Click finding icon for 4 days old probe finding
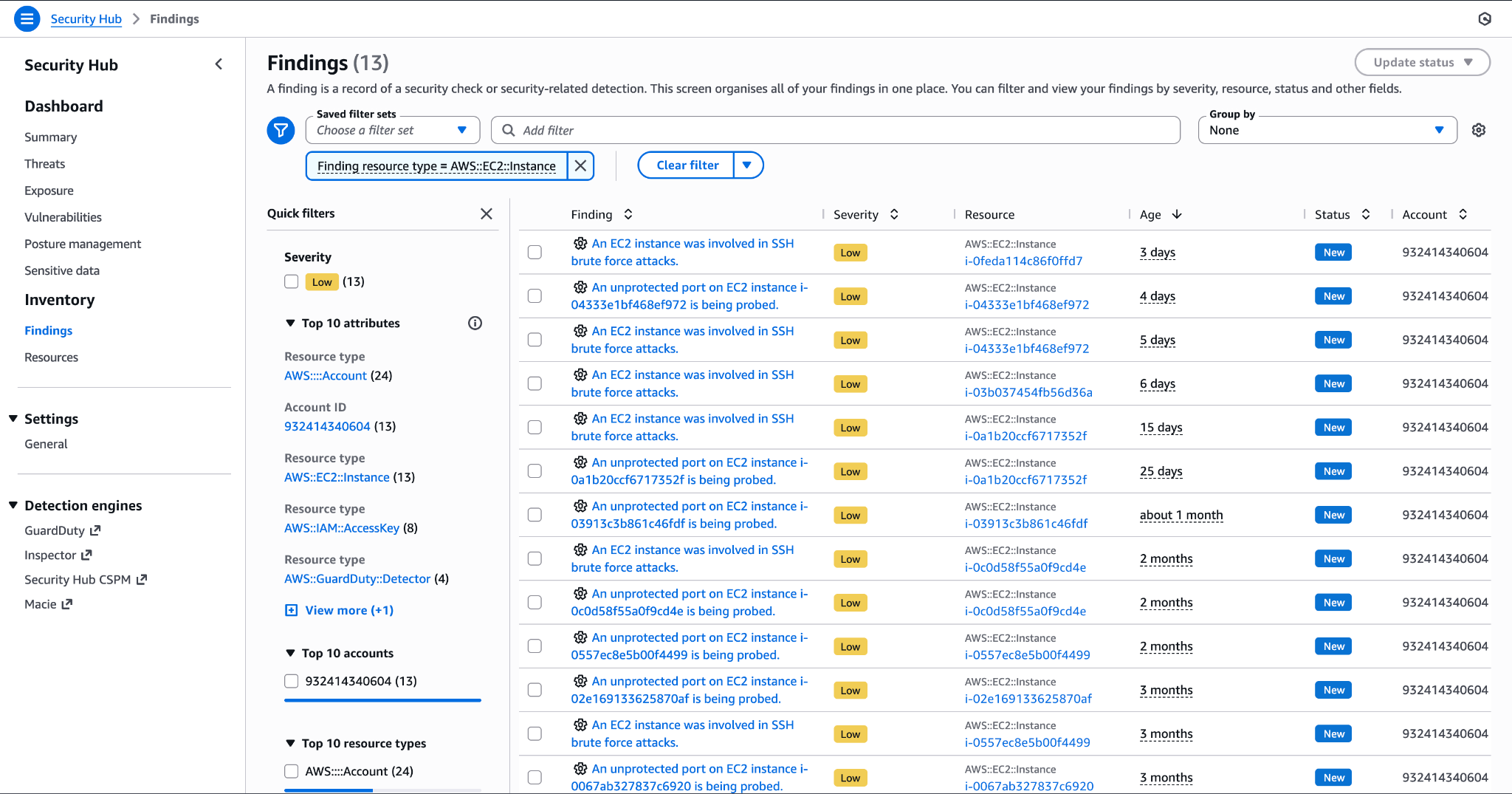 [x=580, y=287]
